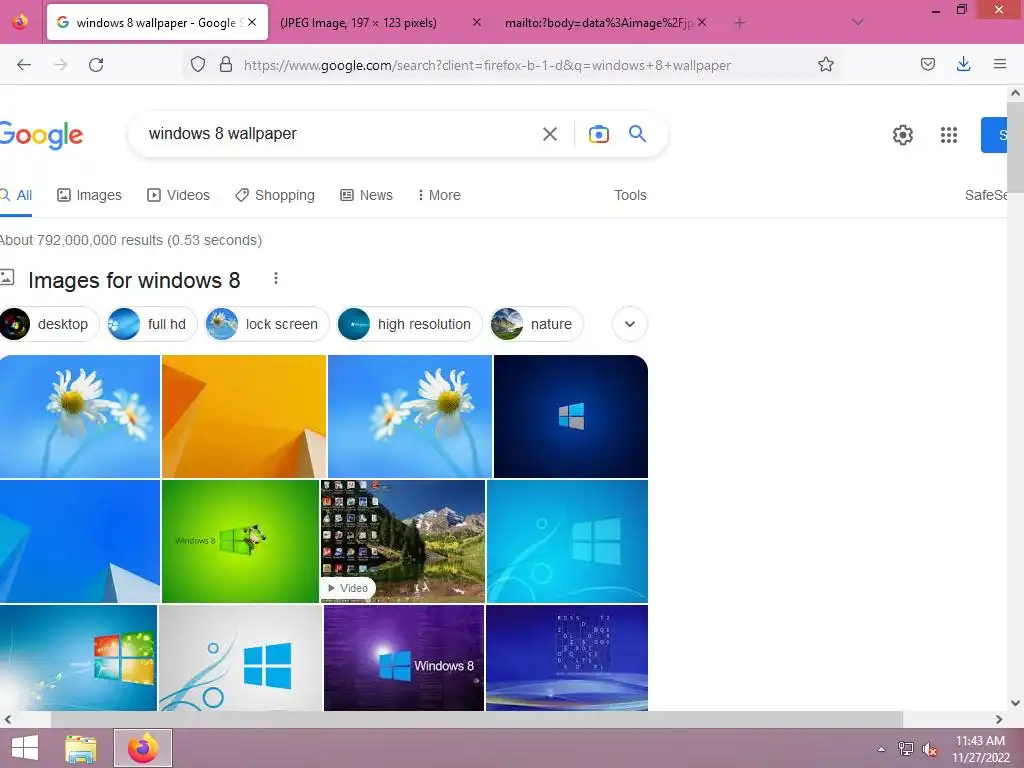This screenshot has height=768, width=1024.
Task: Close the JPEG Image tab
Action: pos(477,22)
